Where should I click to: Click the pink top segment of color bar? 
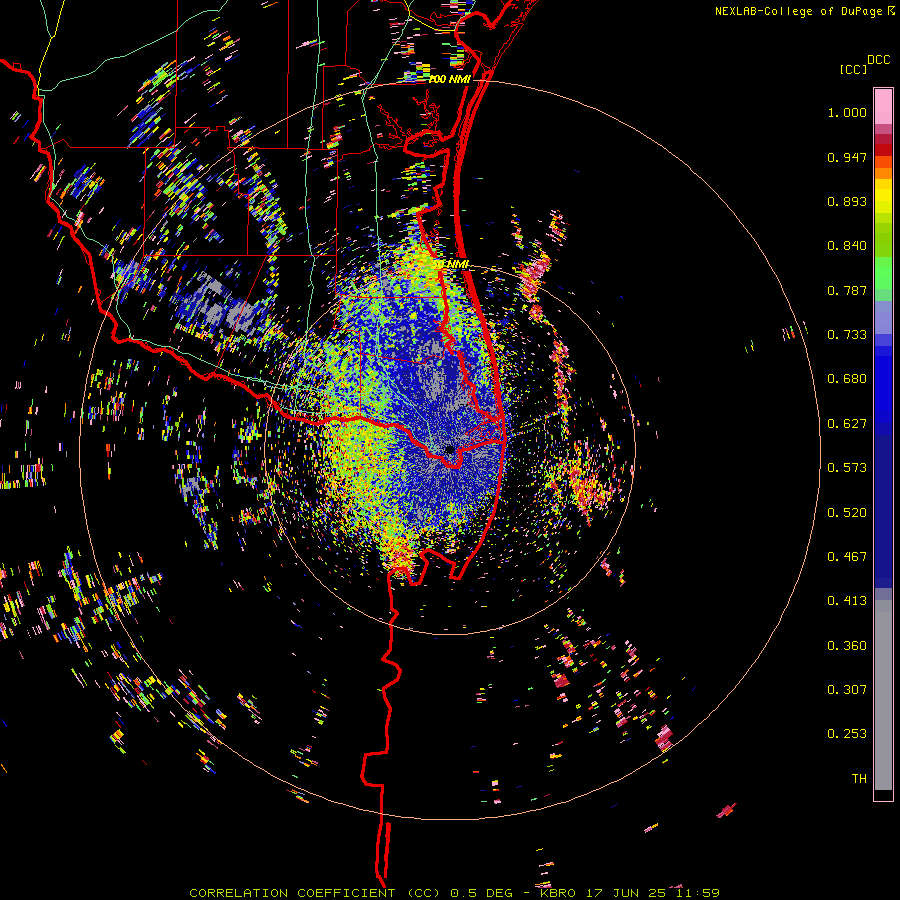[883, 106]
